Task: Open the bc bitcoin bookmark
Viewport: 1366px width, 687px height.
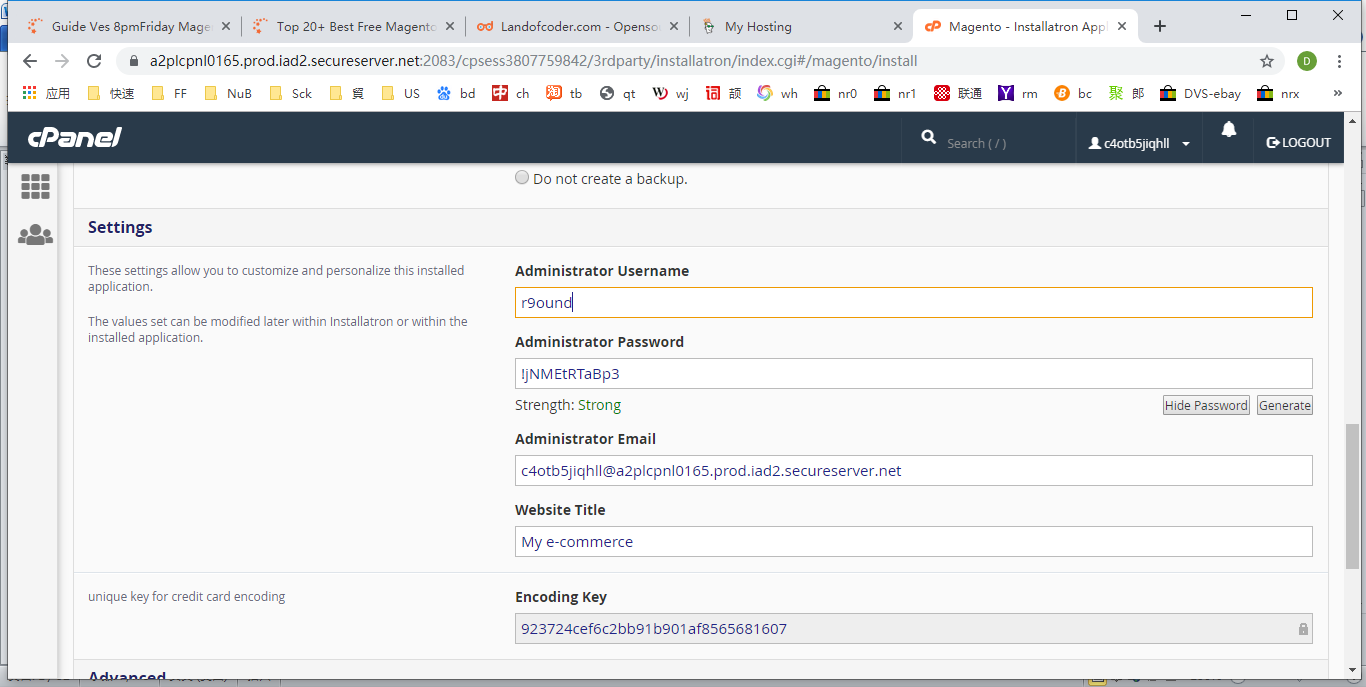Action: pyautogui.click(x=1073, y=93)
